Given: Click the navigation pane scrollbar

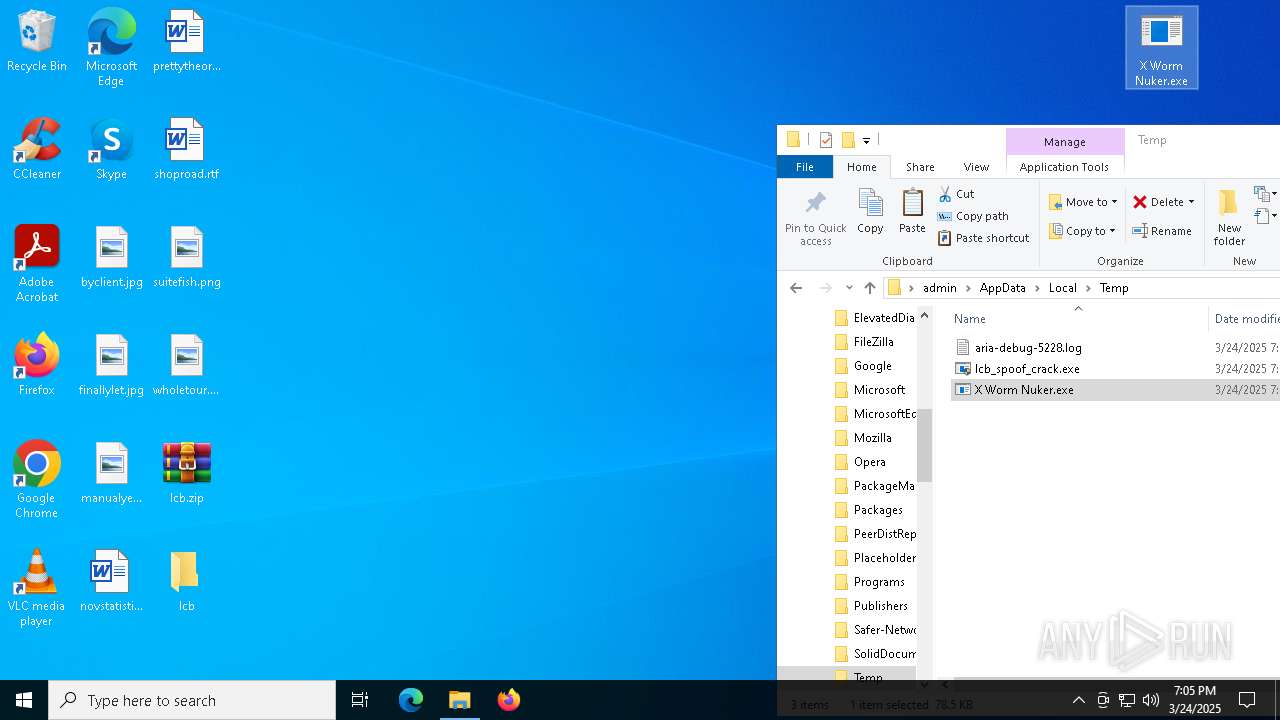Looking at the screenshot, I should pos(924,445).
